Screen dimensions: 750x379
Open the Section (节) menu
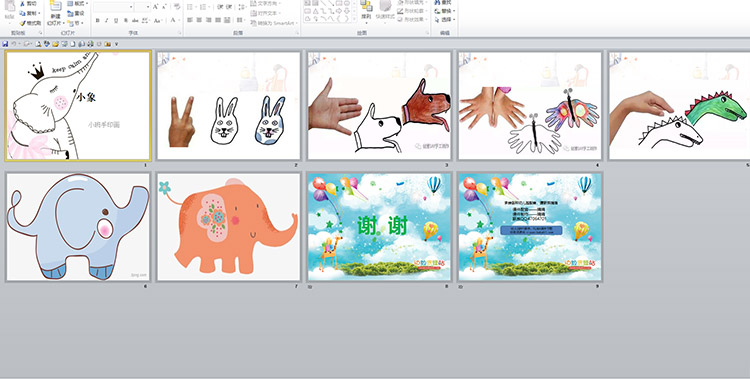(x=75, y=22)
